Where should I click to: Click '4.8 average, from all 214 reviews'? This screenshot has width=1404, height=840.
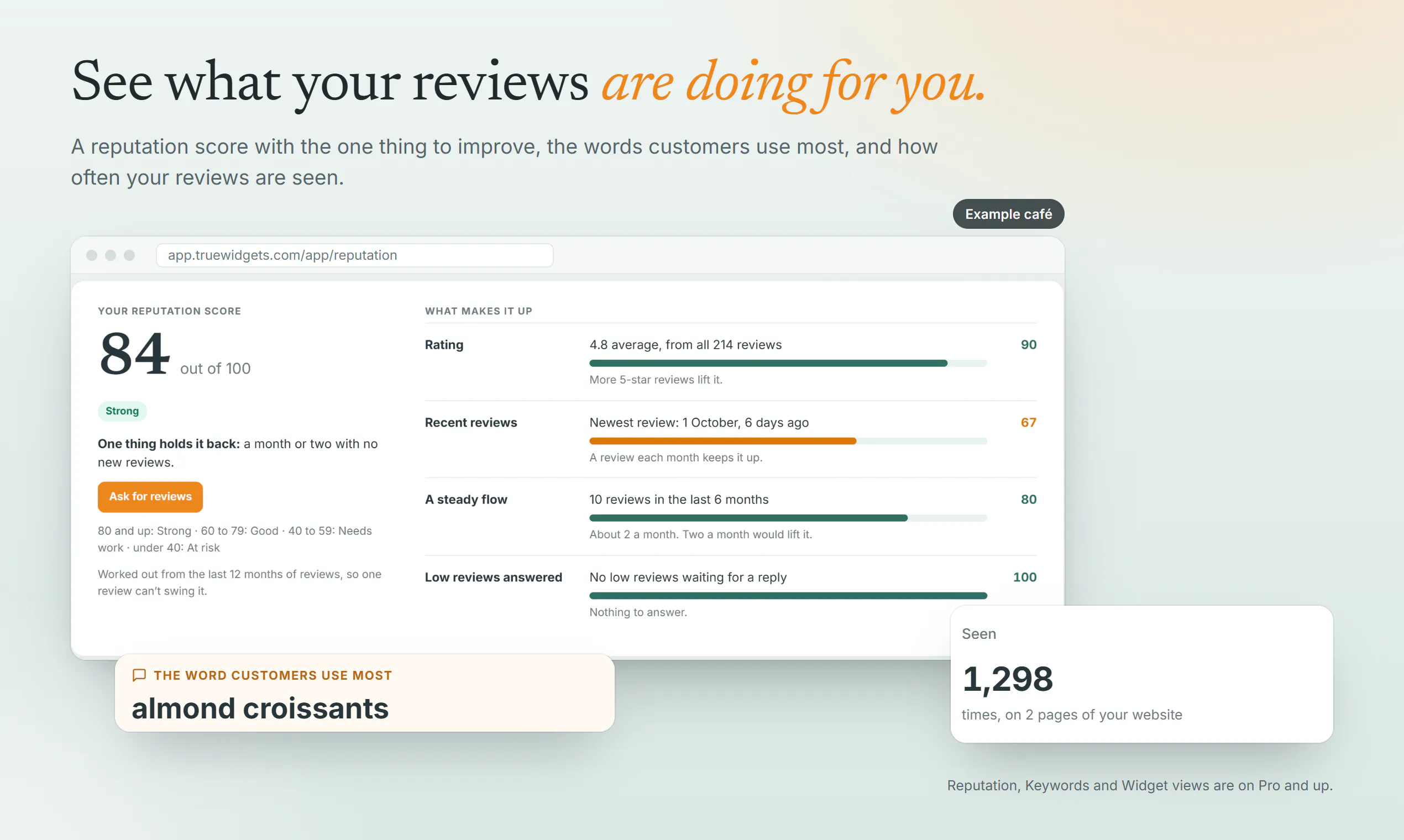[685, 345]
